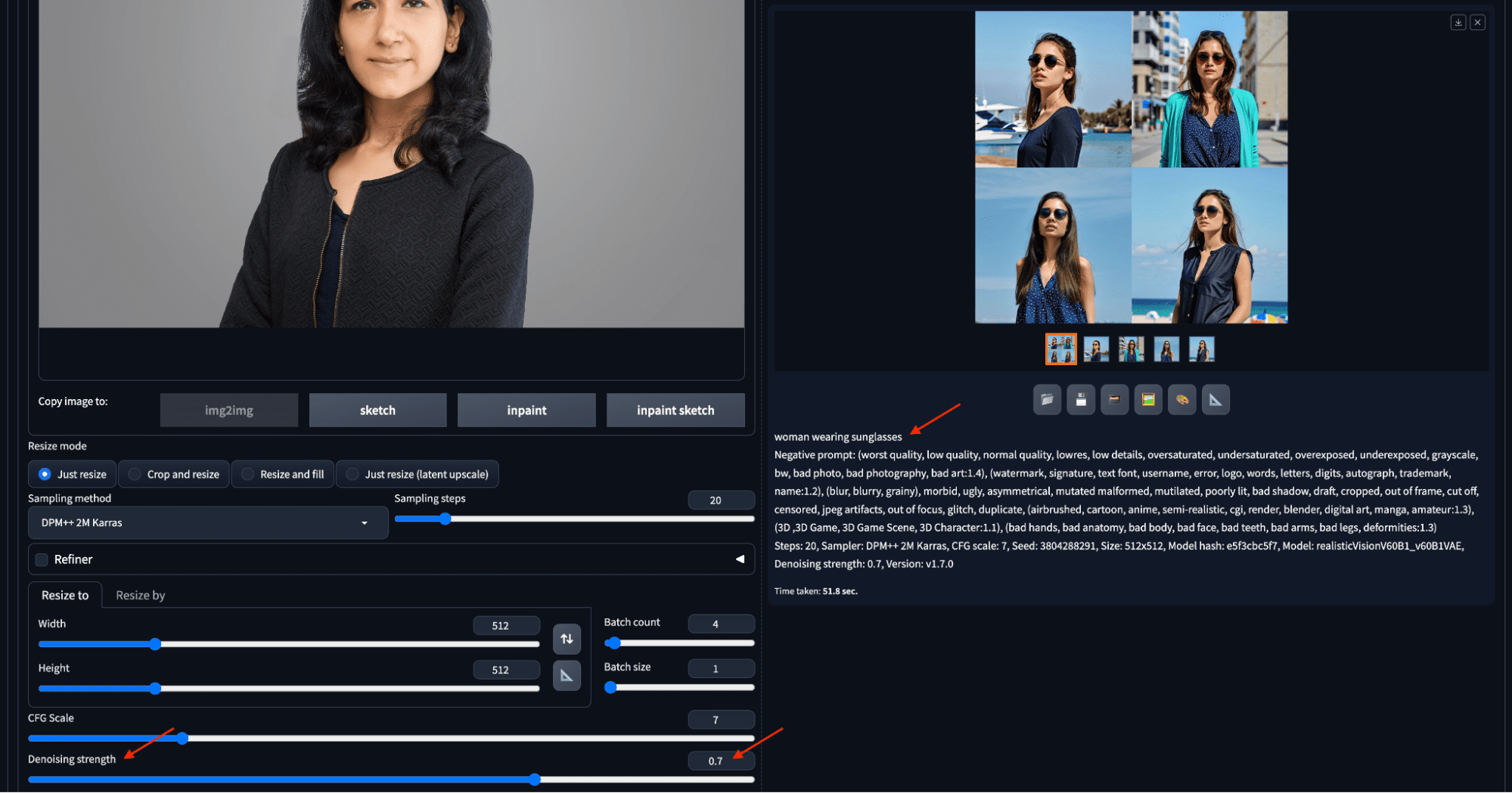This screenshot has width=1512, height=793.
Task: Switch to the Resize to tab
Action: (65, 595)
